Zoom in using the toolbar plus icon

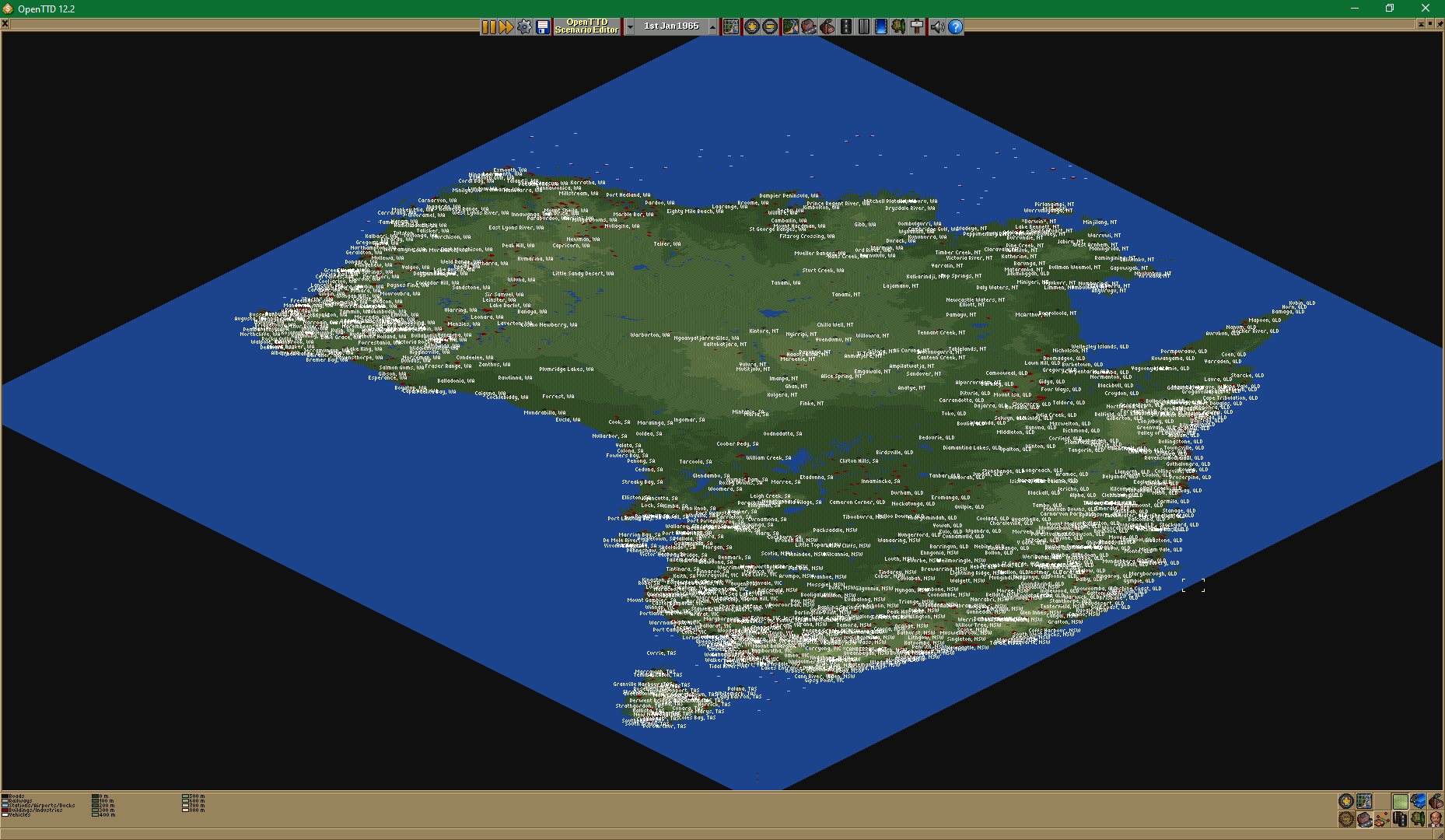751,26
